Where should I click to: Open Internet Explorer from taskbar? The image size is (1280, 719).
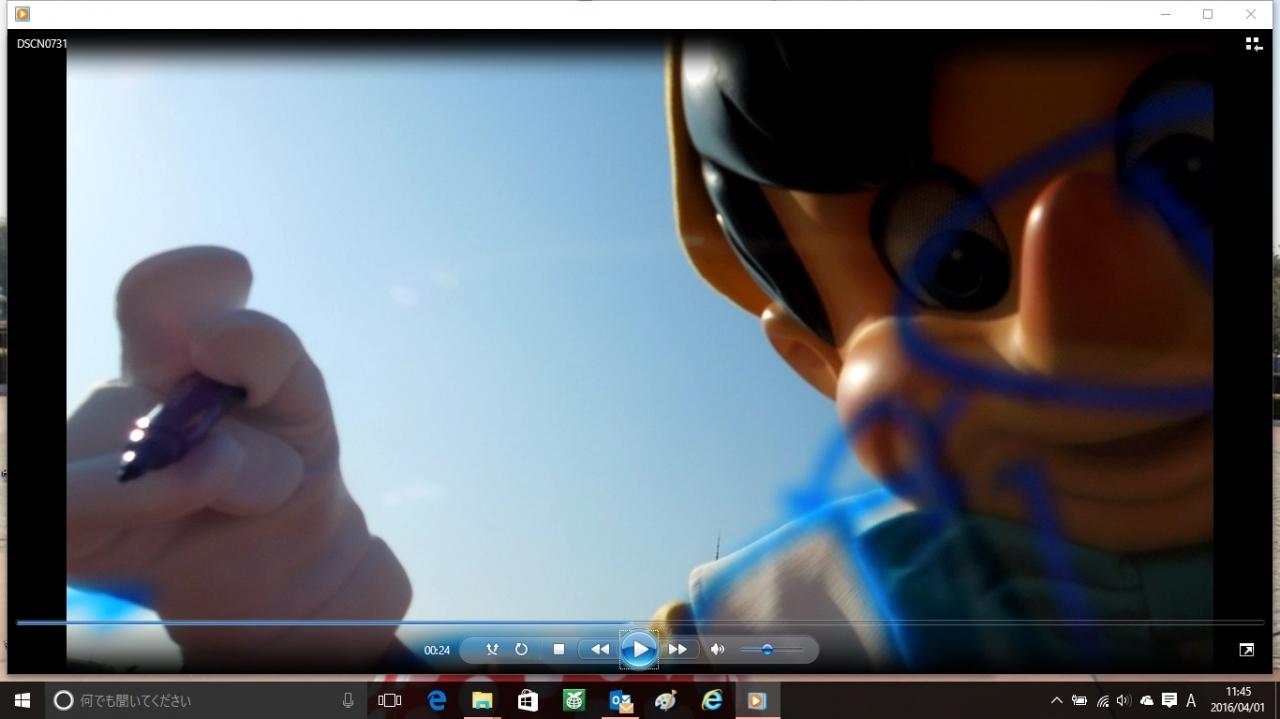711,700
